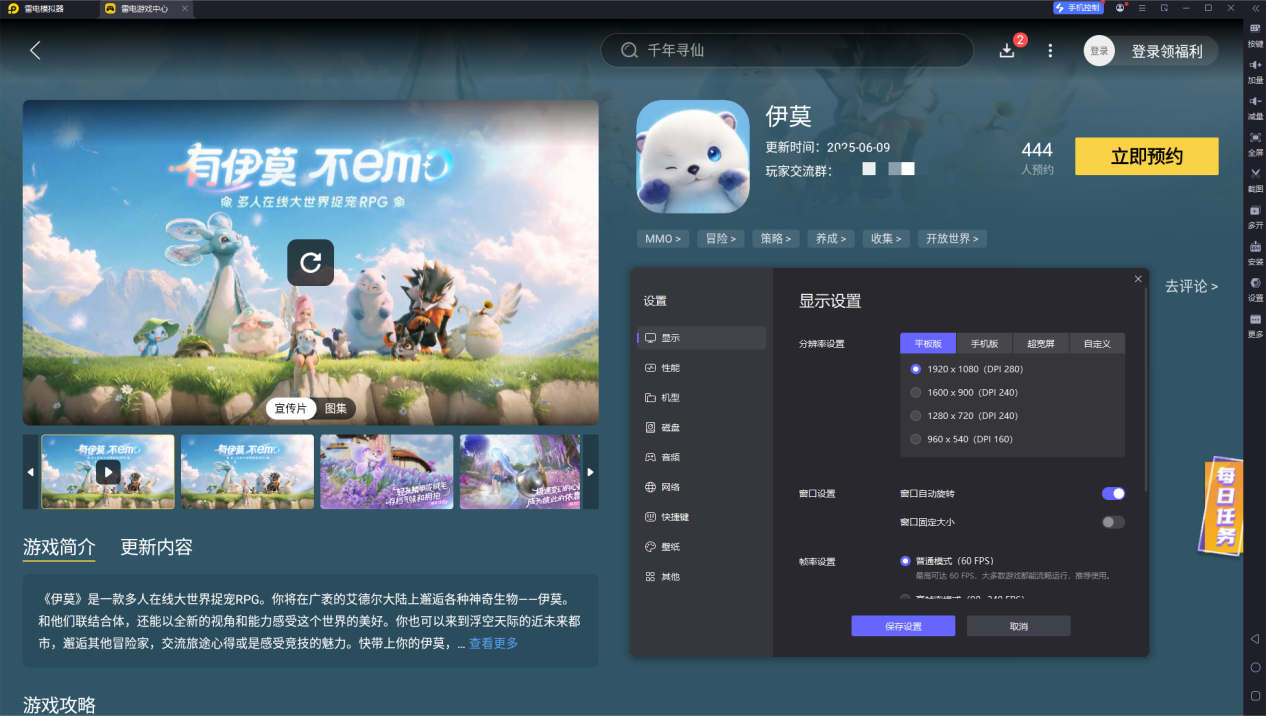
Task: Switch to 平板版 resolution tab
Action: [x=928, y=343]
